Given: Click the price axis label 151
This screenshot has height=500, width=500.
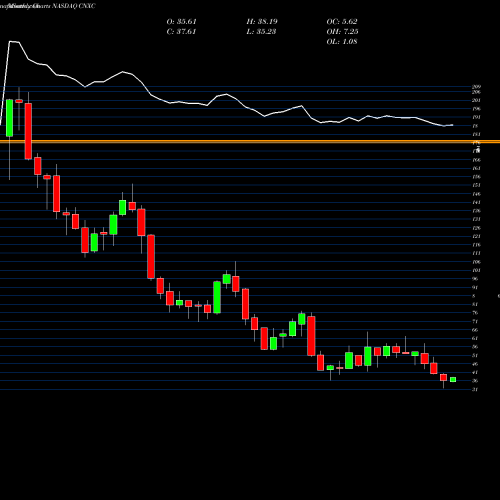Looking at the screenshot, I should [476, 185].
